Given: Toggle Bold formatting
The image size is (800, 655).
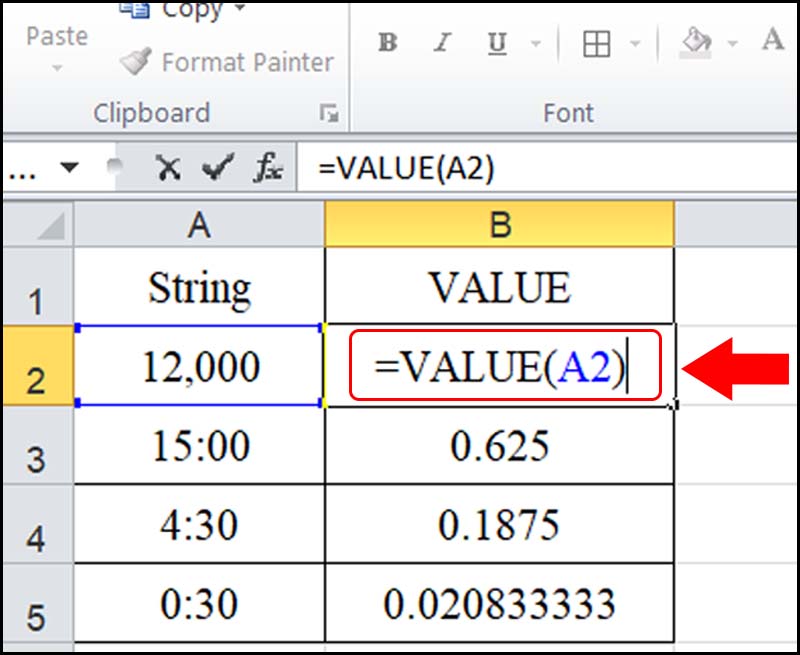Looking at the screenshot, I should click(388, 42).
